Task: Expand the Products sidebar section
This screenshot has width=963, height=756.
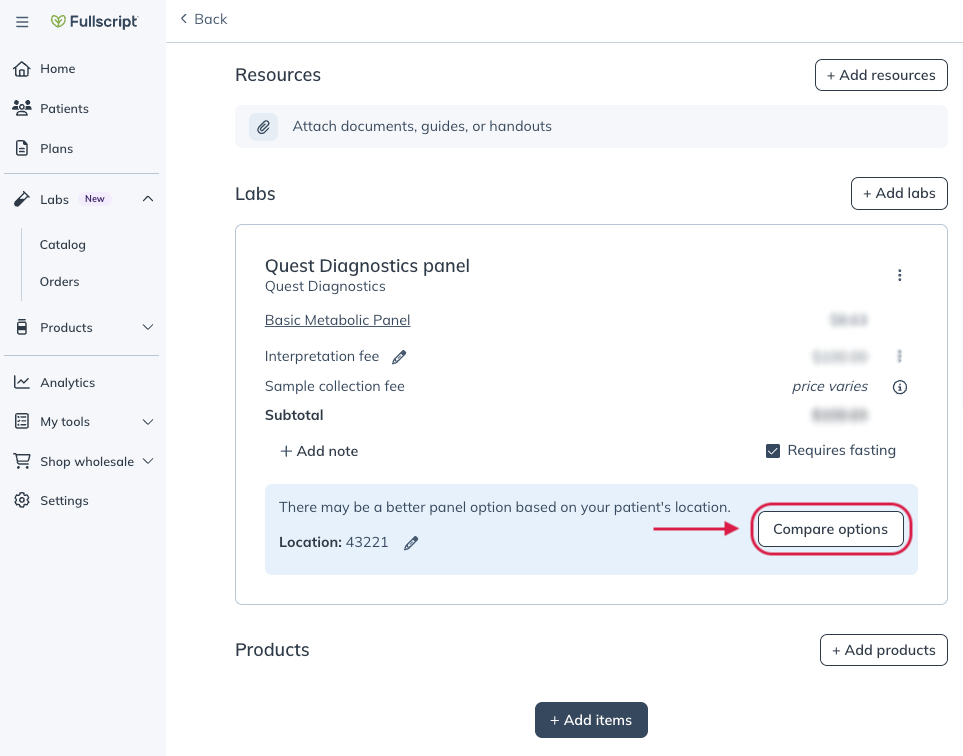Action: click(148, 327)
